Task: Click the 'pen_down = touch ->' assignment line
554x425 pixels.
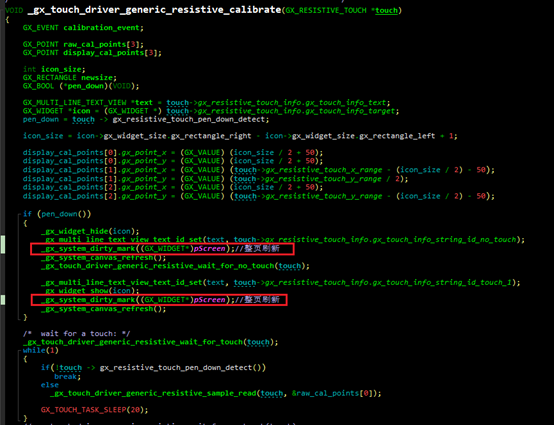Action: pos(146,119)
